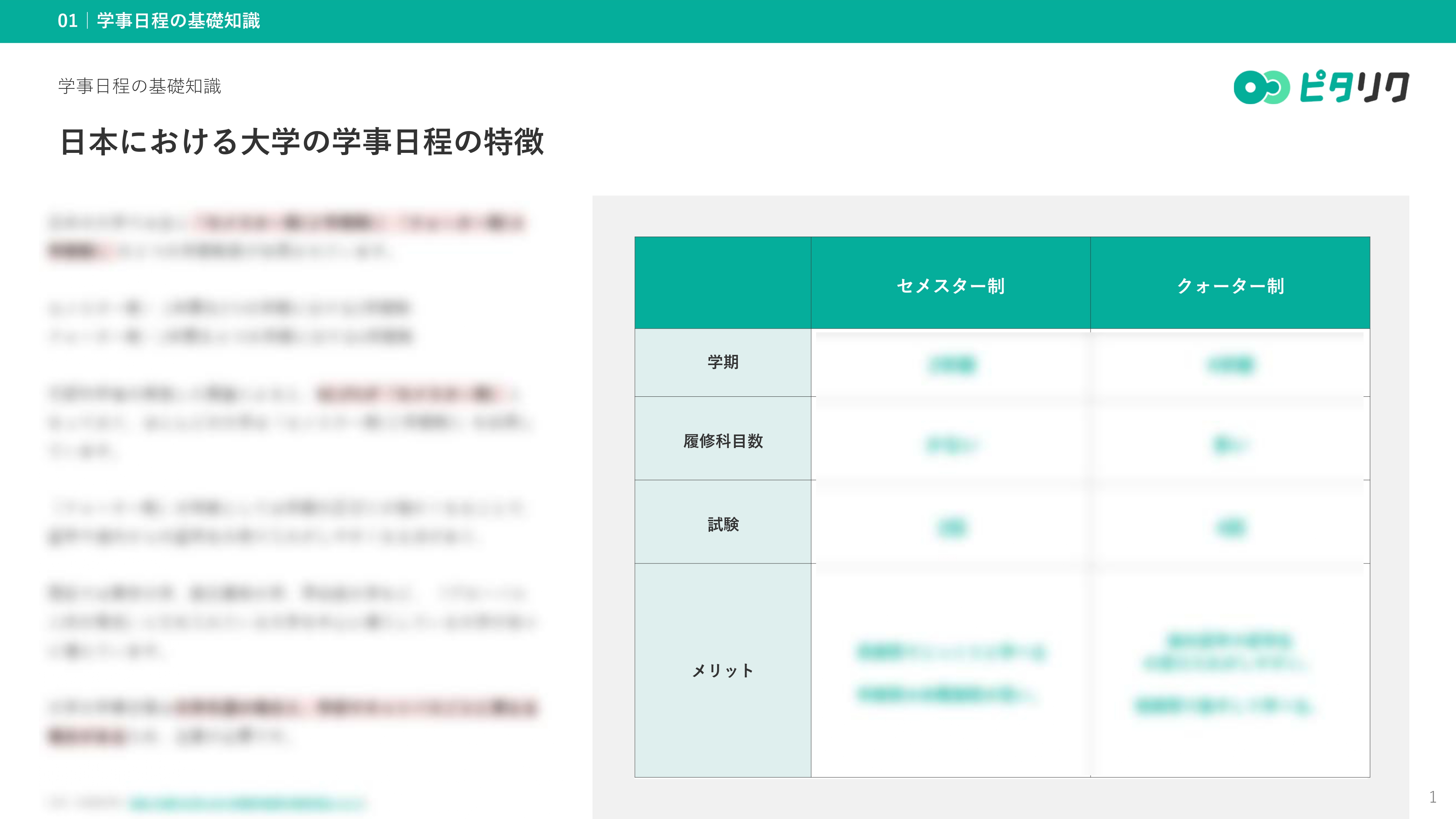Click header text 01｜学事日程の基礎知識

click(159, 21)
